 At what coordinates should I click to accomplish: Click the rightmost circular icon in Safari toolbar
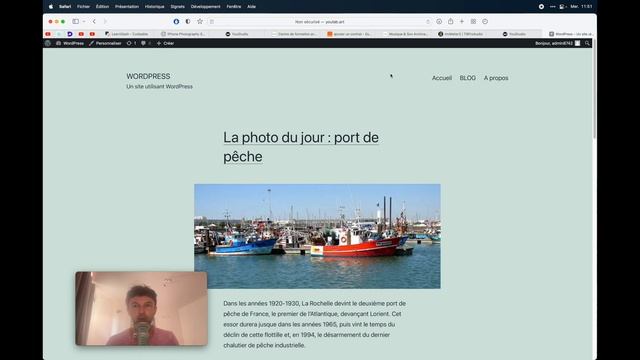[x=485, y=21]
